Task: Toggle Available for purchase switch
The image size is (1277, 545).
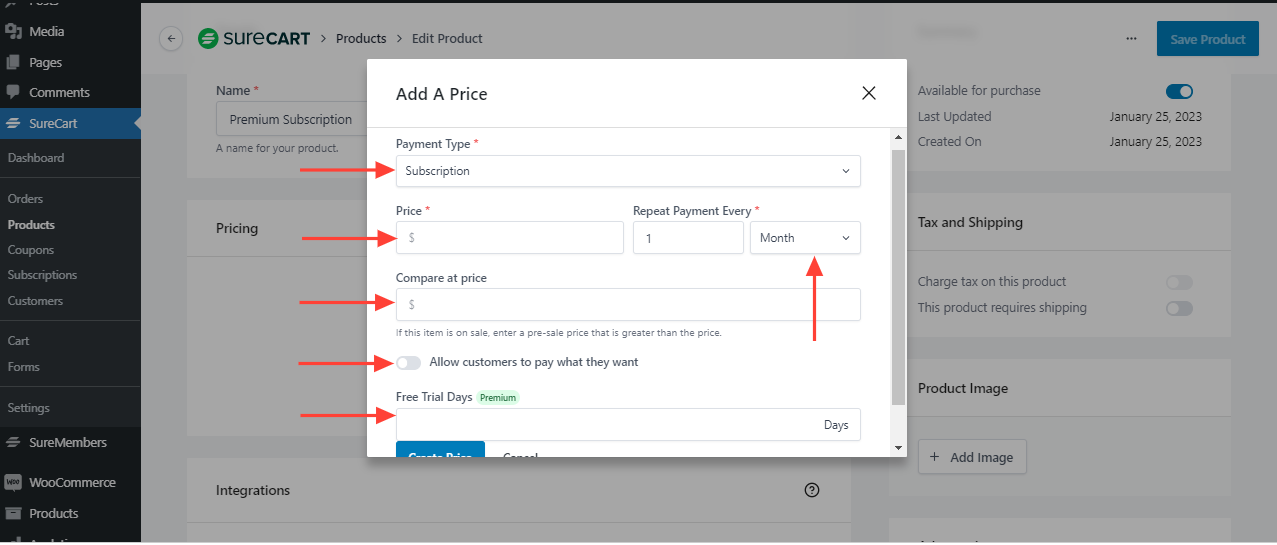Action: [x=1179, y=91]
